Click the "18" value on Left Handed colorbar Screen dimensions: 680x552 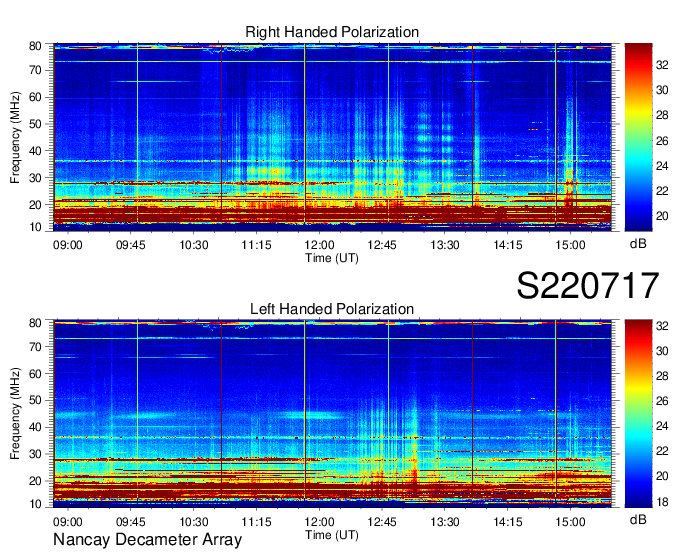click(x=662, y=502)
